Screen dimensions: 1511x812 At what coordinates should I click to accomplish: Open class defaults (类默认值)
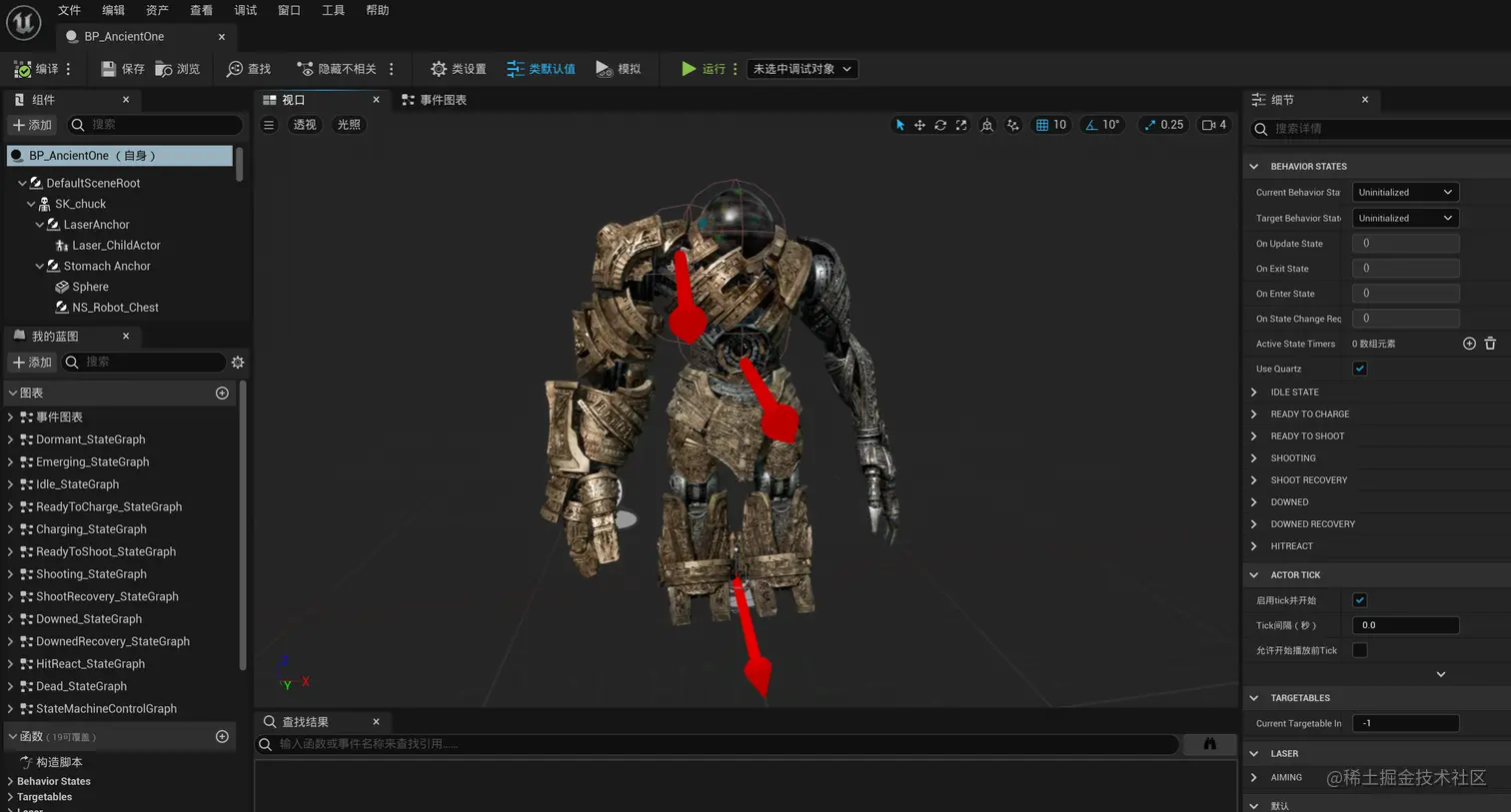coord(541,69)
